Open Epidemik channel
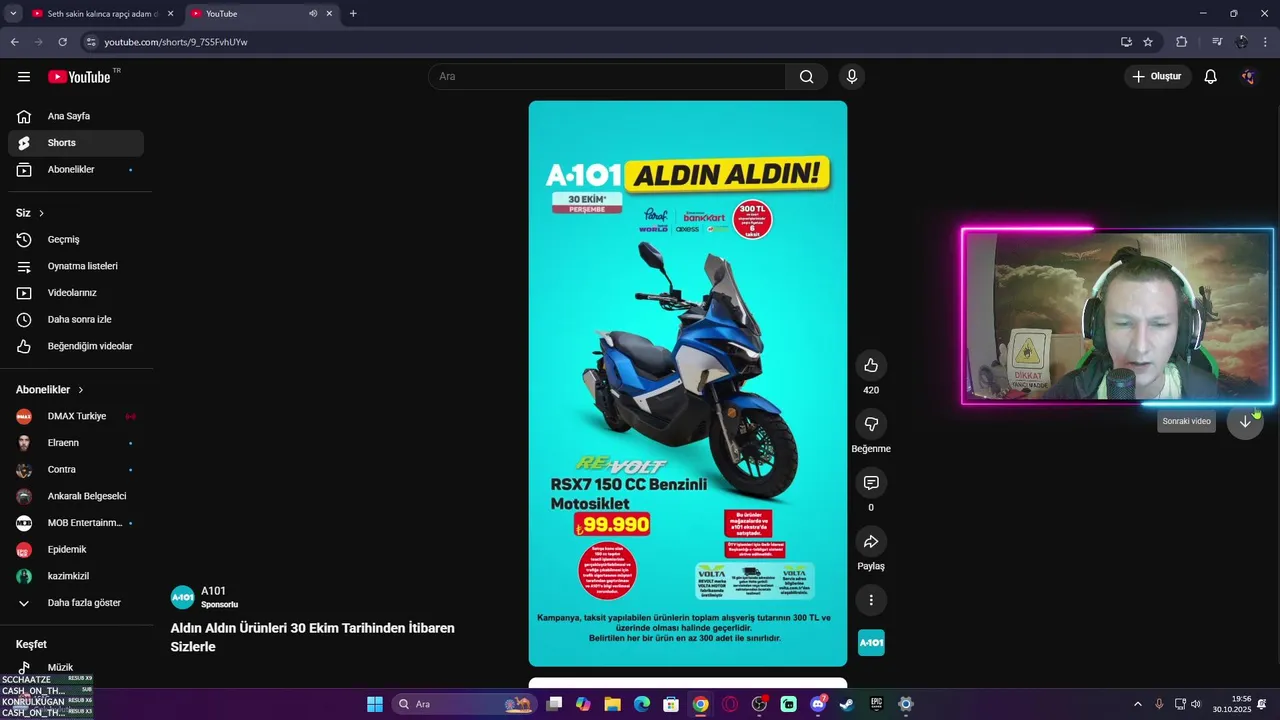The height and width of the screenshot is (720, 1280). pyautogui.click(x=76, y=550)
